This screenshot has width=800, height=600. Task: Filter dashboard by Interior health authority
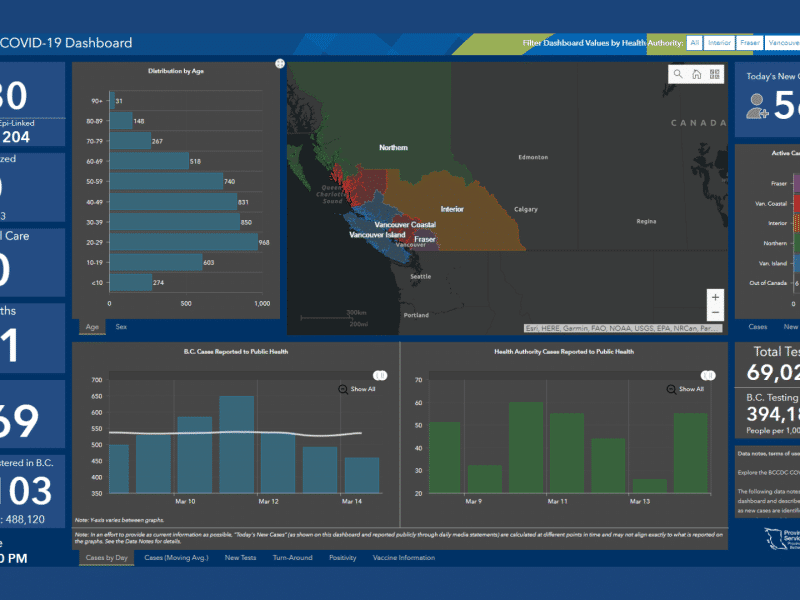click(719, 43)
